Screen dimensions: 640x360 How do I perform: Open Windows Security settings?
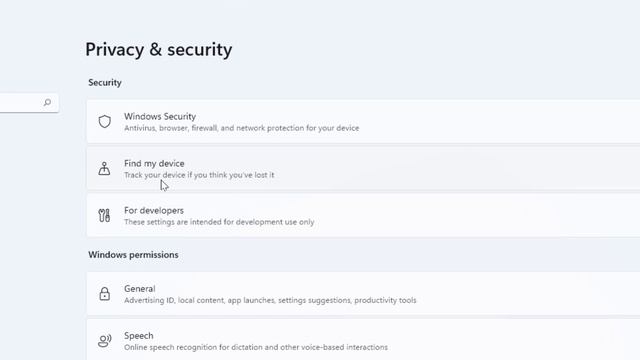(x=363, y=122)
